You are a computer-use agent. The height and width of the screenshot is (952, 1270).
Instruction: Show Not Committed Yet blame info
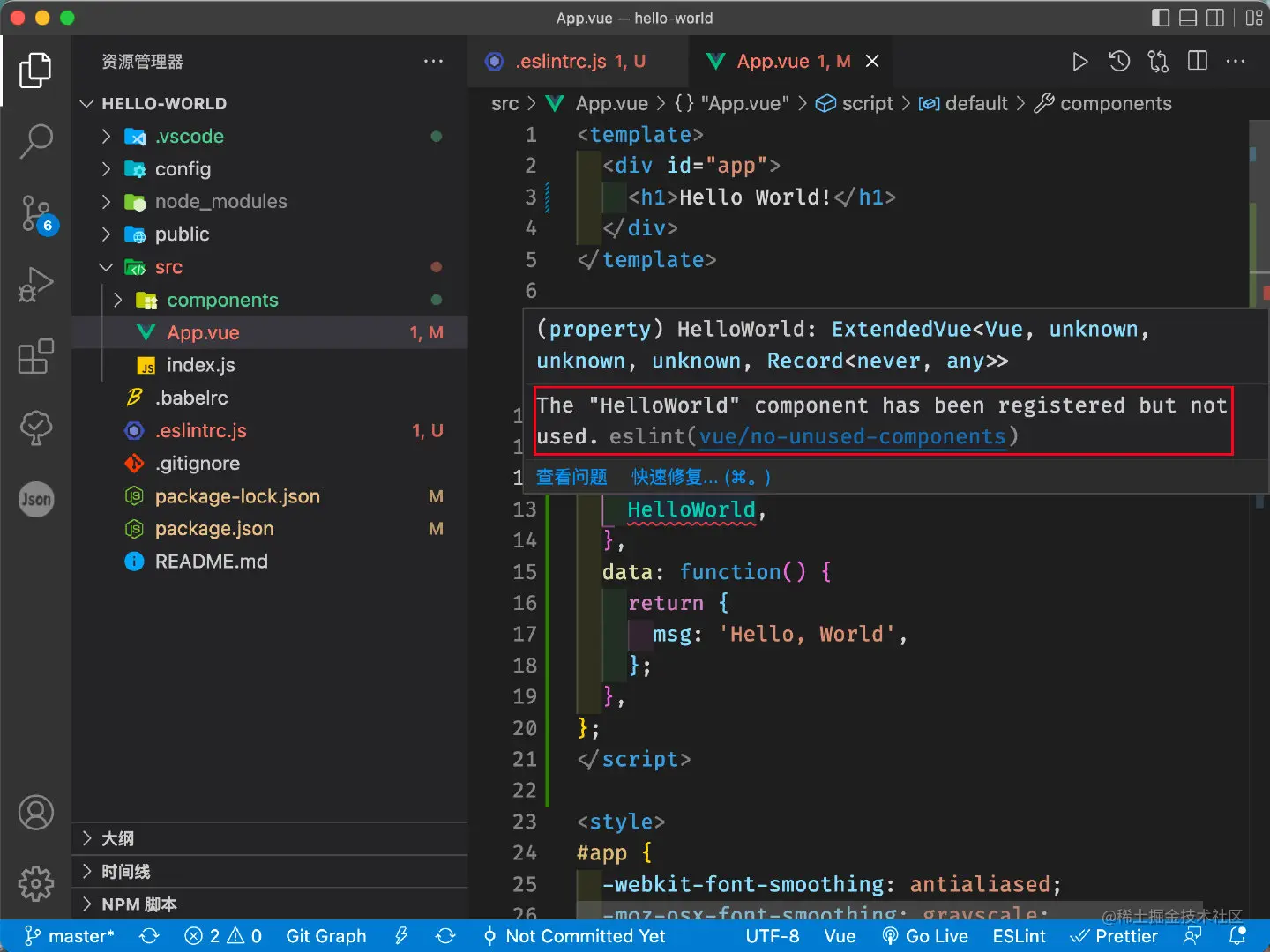pos(574,936)
